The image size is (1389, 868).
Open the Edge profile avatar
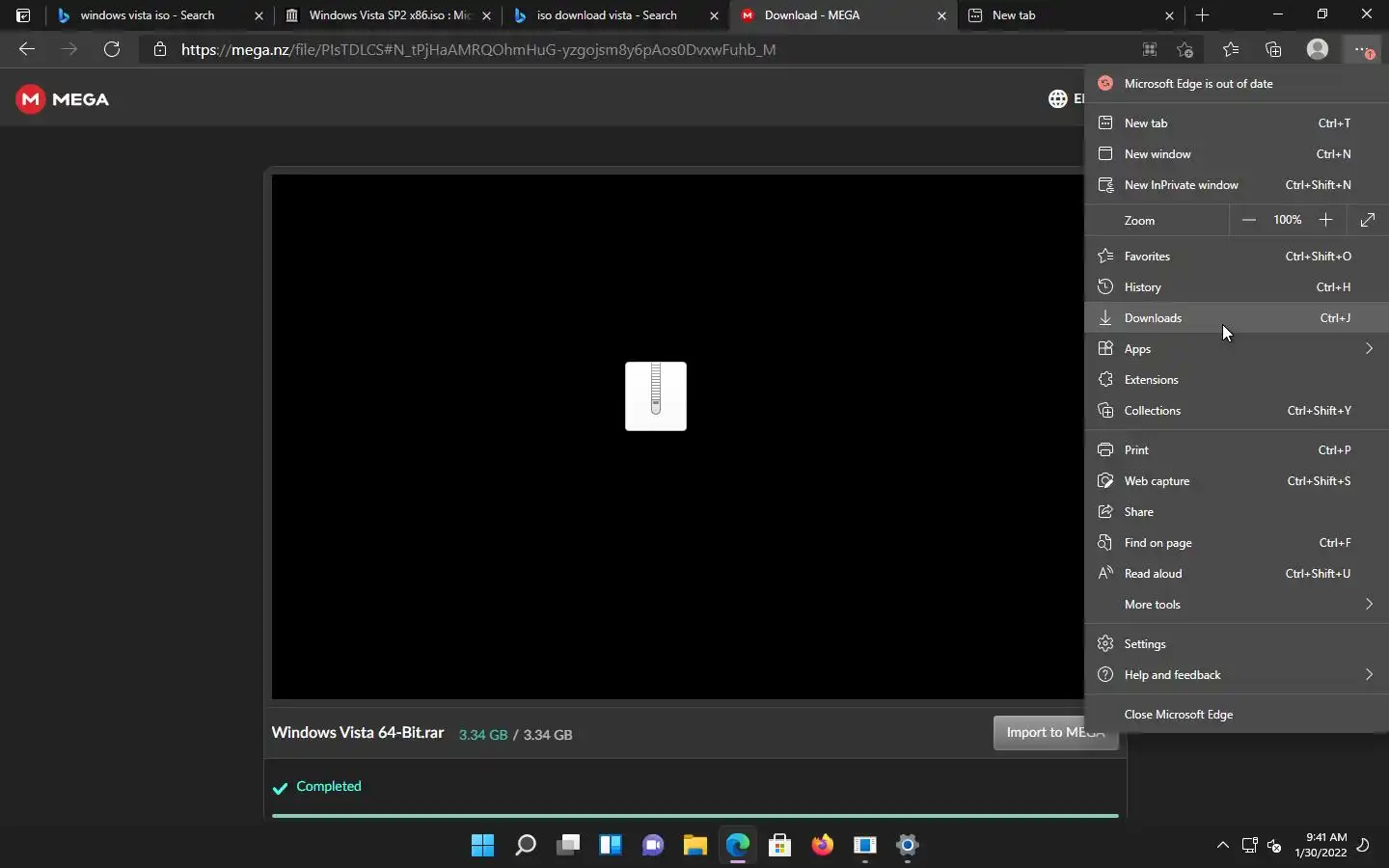1318,49
